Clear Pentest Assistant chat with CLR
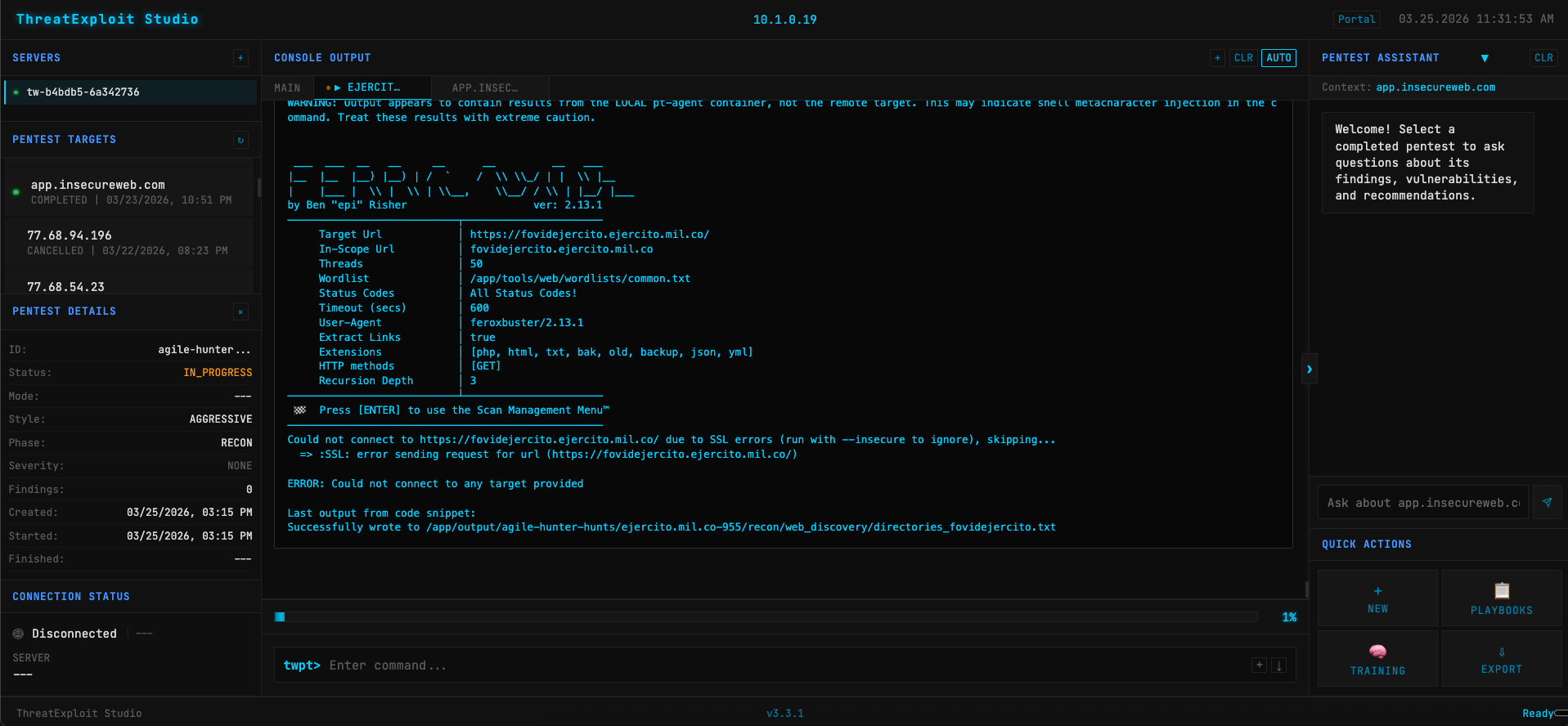The height and width of the screenshot is (726, 1568). click(1543, 58)
